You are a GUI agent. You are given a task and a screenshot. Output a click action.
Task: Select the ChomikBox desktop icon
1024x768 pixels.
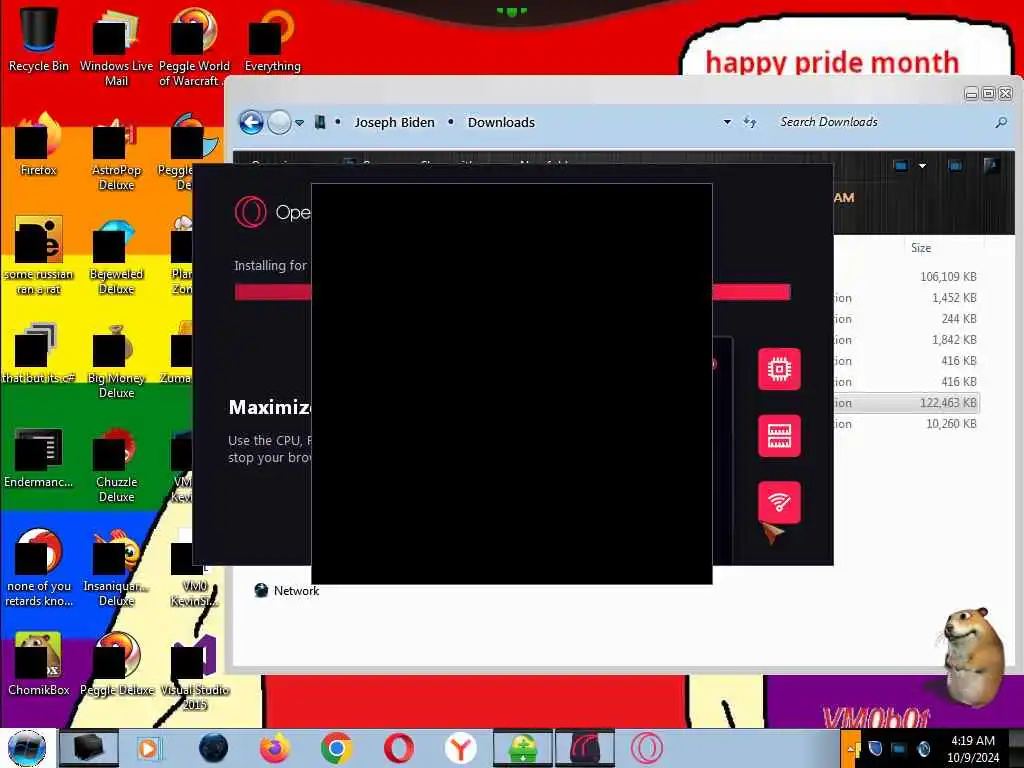point(39,664)
